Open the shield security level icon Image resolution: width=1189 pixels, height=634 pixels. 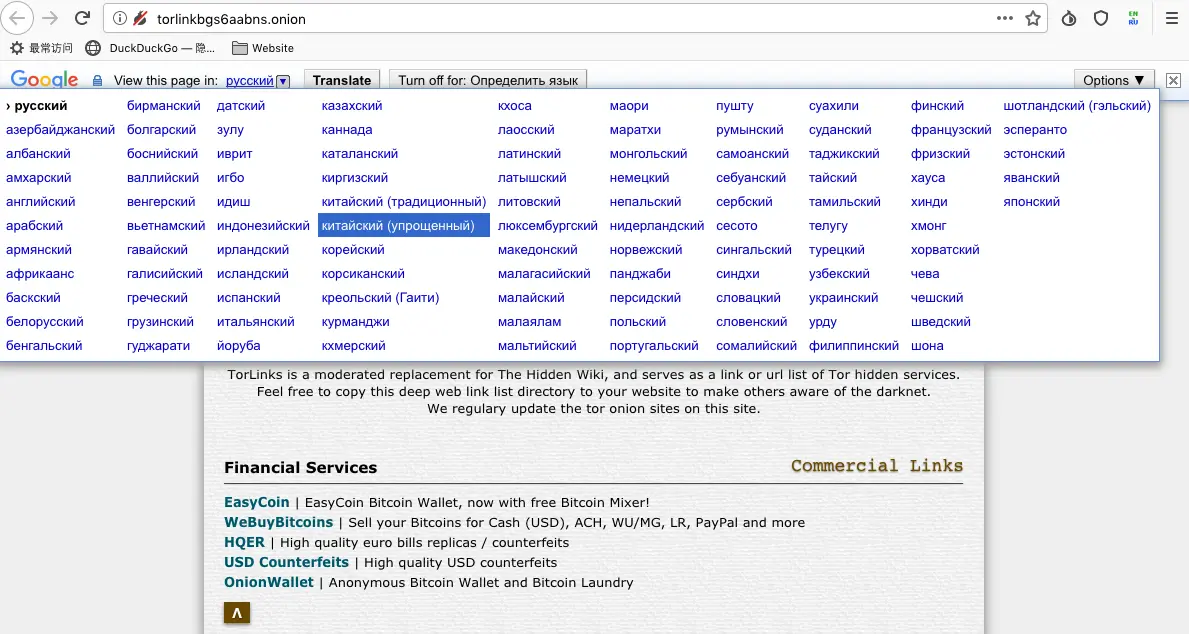(1101, 18)
